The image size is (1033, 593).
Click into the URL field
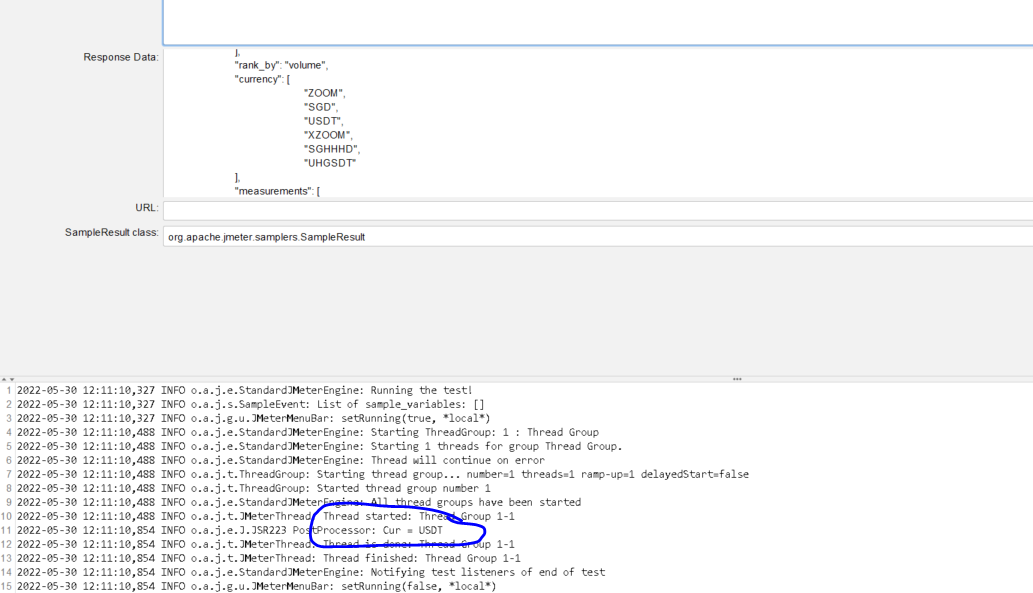point(598,210)
